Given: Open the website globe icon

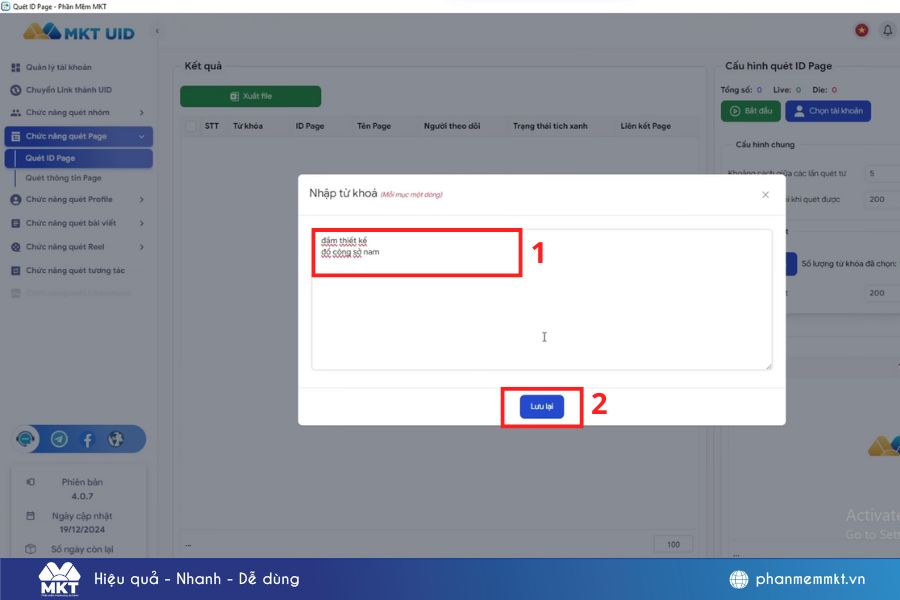Looking at the screenshot, I should [x=116, y=439].
